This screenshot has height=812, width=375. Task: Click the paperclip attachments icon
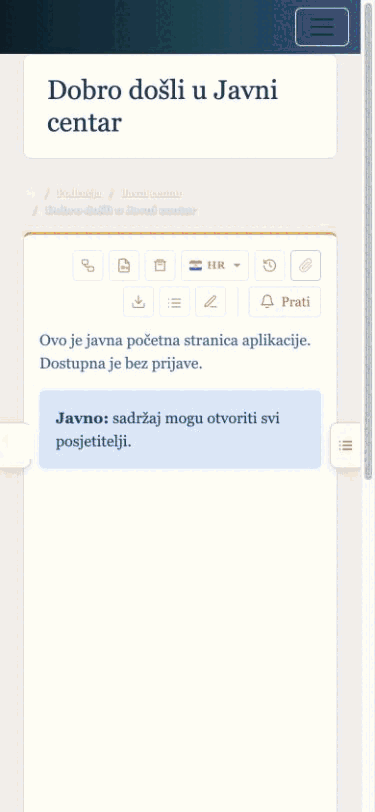tap(306, 266)
